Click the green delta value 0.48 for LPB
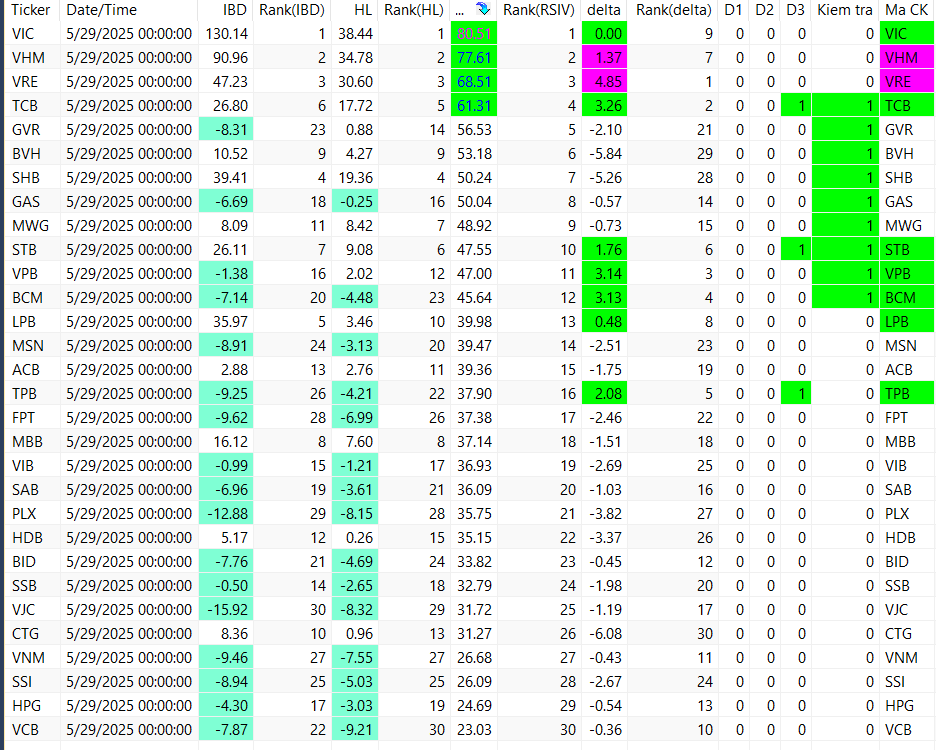 pyautogui.click(x=604, y=322)
